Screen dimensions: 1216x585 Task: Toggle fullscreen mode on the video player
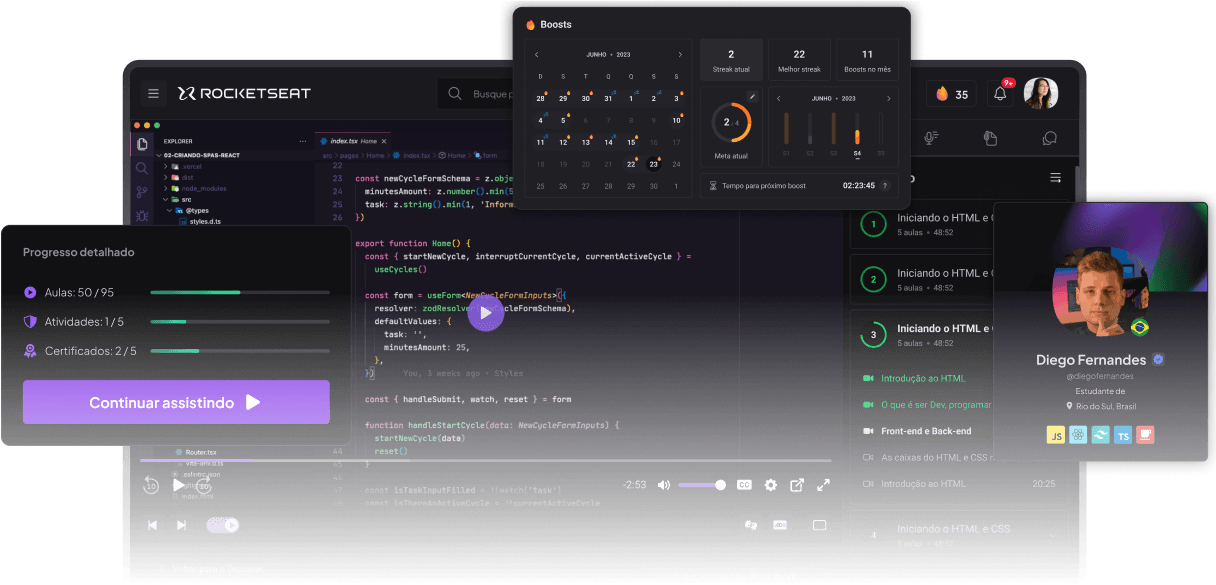[x=823, y=485]
